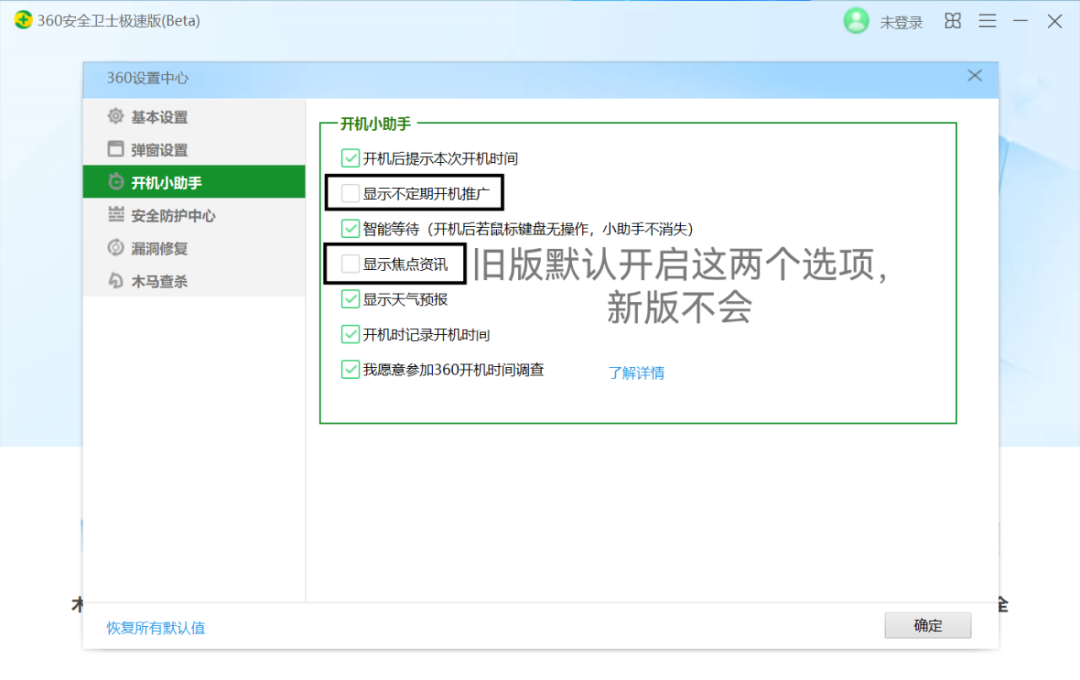1080x680 pixels.
Task: Select the 木马查杀 scan icon
Action: coord(116,281)
